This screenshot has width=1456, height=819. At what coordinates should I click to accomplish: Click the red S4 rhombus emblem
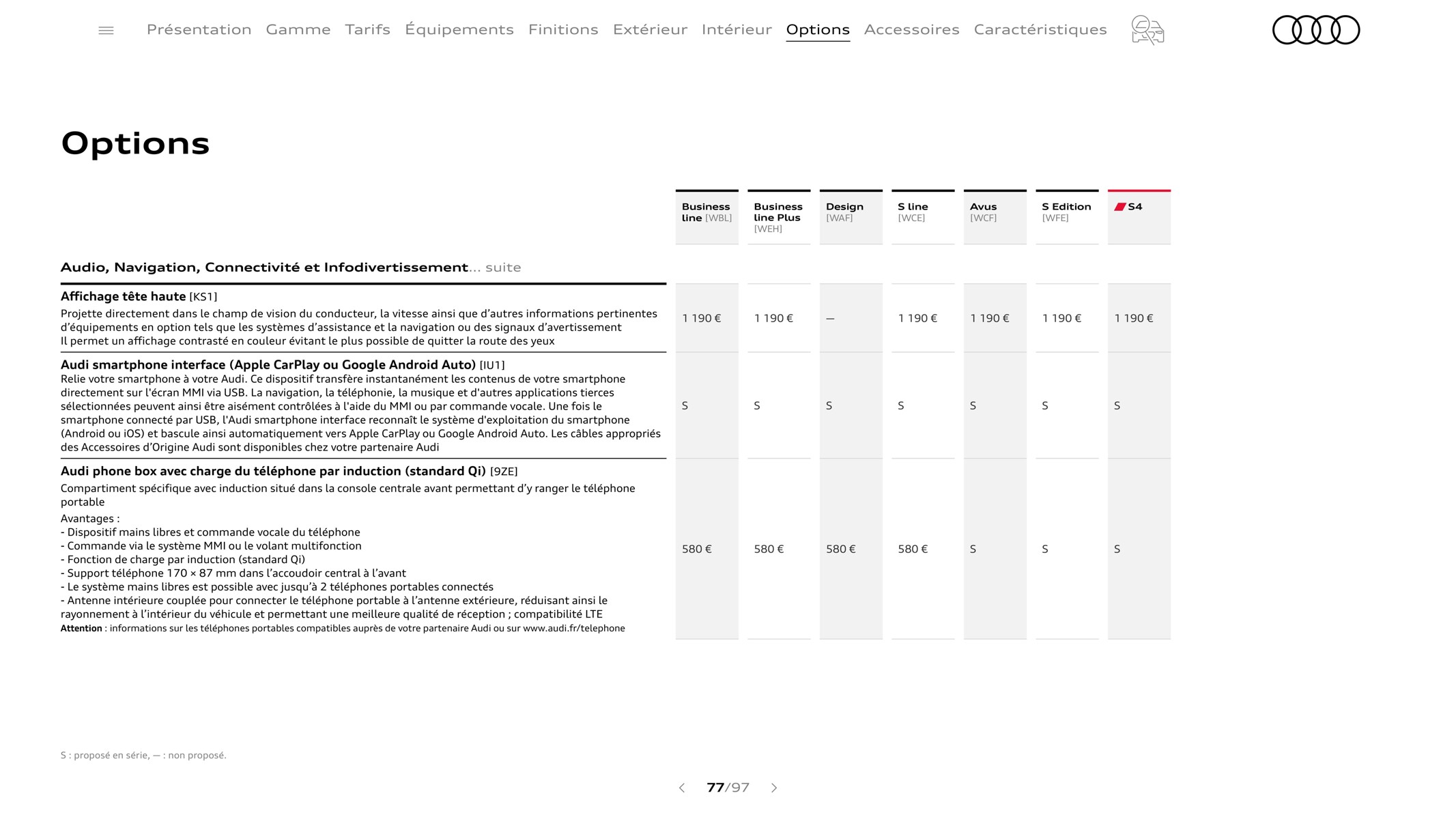click(x=1120, y=207)
